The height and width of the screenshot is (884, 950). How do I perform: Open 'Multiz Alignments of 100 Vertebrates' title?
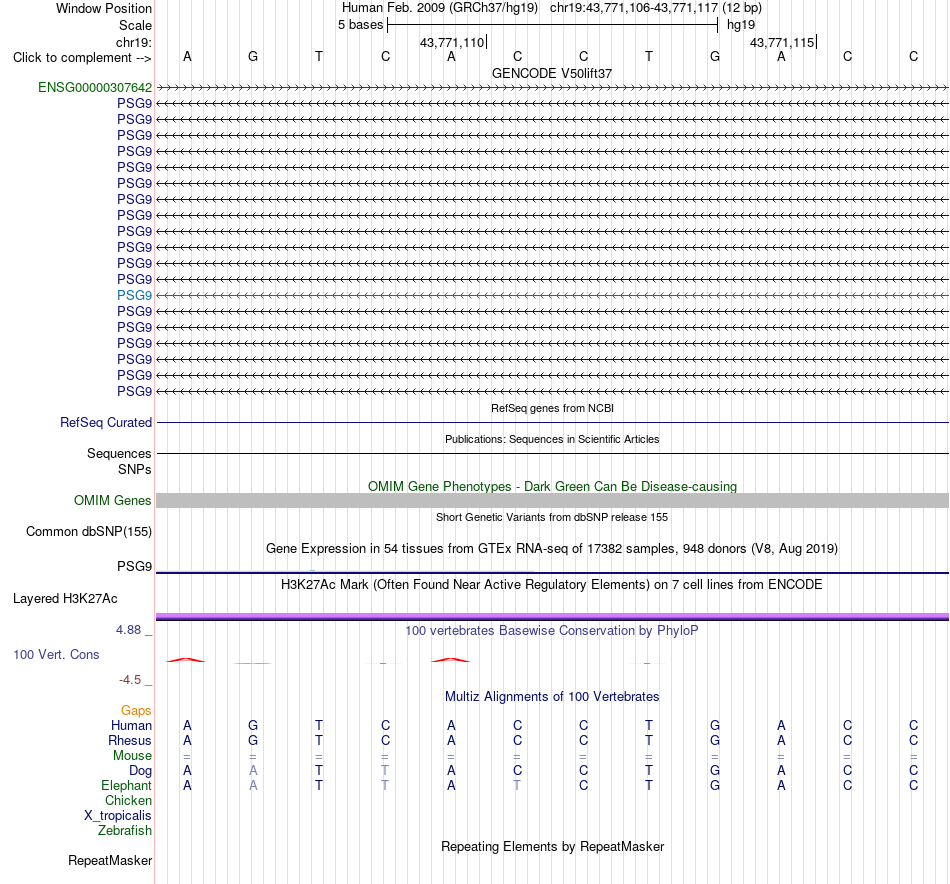(x=552, y=697)
